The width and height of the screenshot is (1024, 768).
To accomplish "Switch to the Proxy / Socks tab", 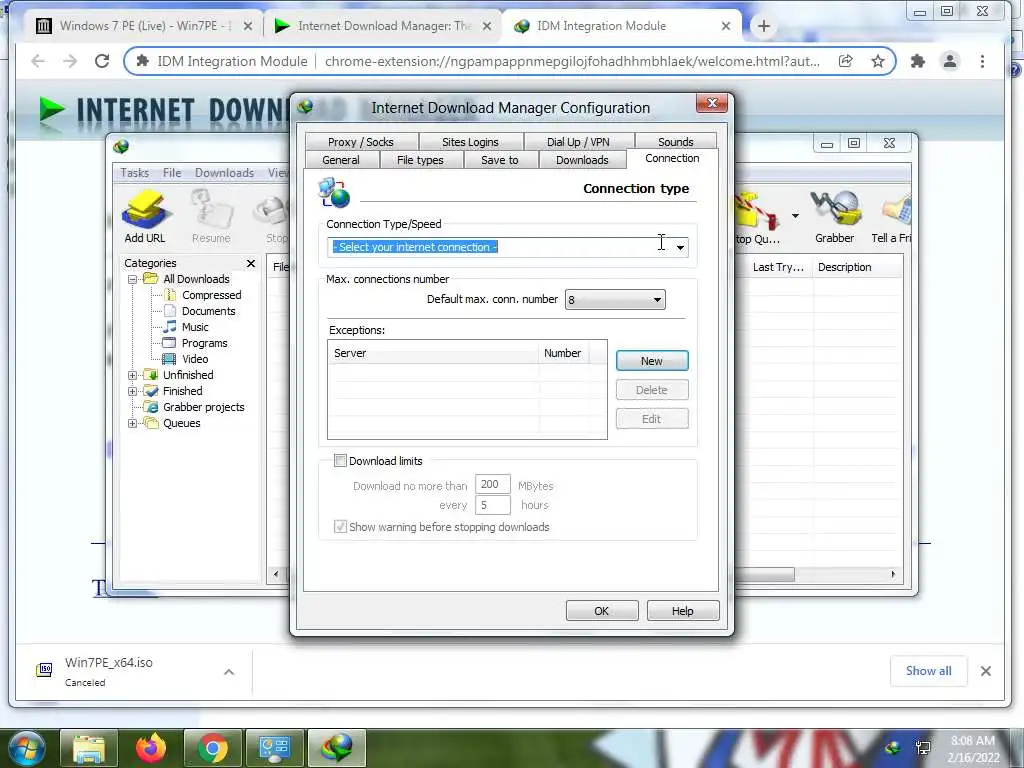I will pyautogui.click(x=360, y=142).
